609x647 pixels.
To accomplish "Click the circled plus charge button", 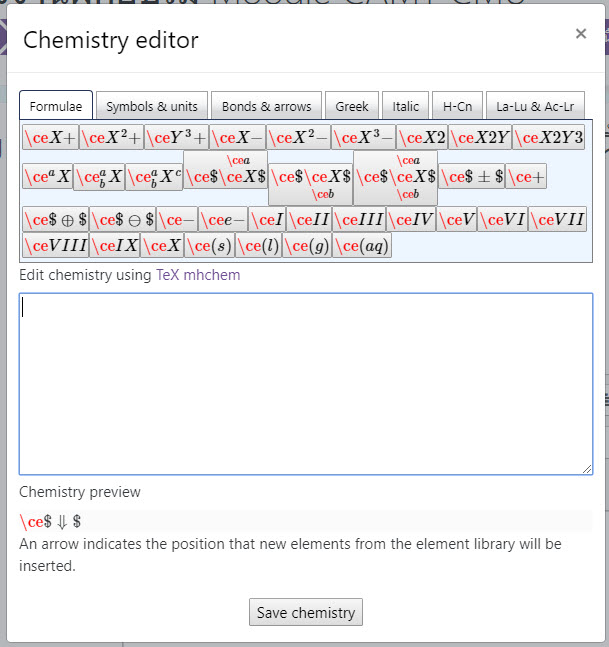I will 55,219.
